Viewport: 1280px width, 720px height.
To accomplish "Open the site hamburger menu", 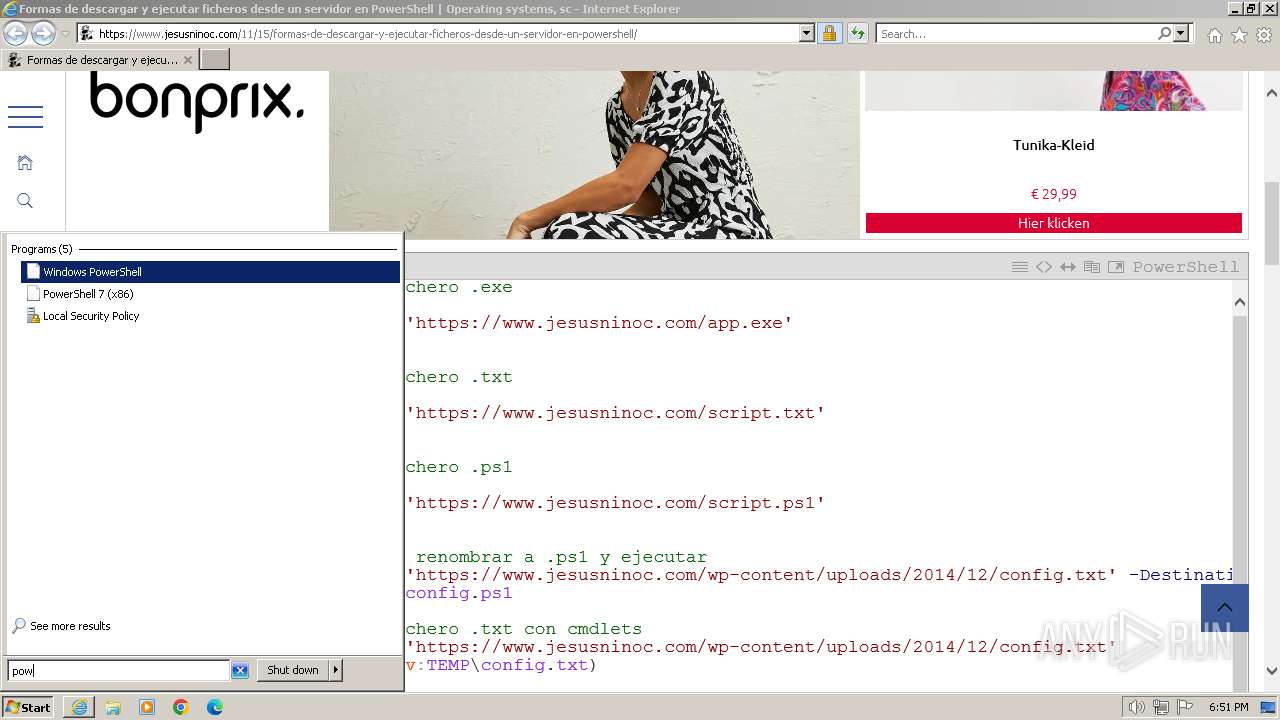I will pyautogui.click(x=25, y=117).
